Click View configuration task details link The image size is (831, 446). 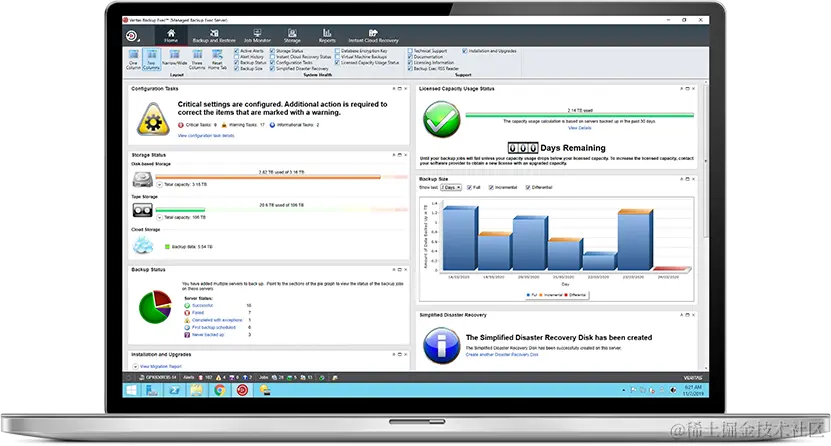pyautogui.click(x=206, y=136)
